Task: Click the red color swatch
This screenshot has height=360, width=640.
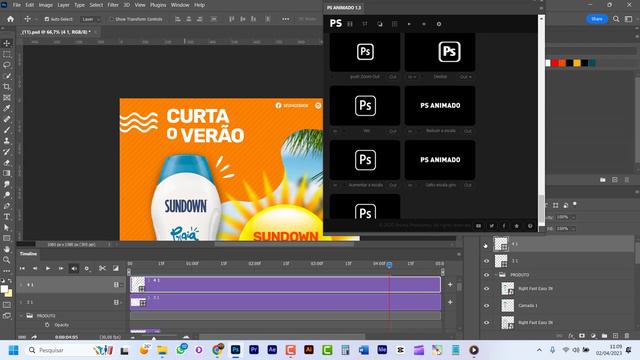Action: [x=555, y=63]
